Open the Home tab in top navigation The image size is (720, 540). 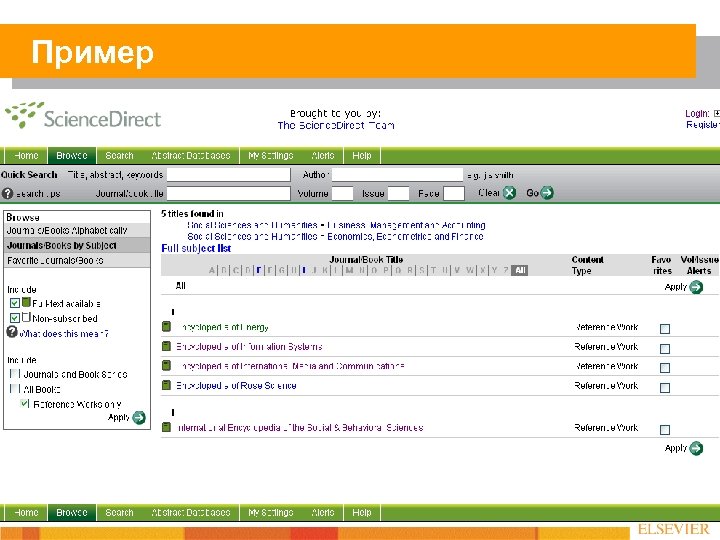click(26, 156)
